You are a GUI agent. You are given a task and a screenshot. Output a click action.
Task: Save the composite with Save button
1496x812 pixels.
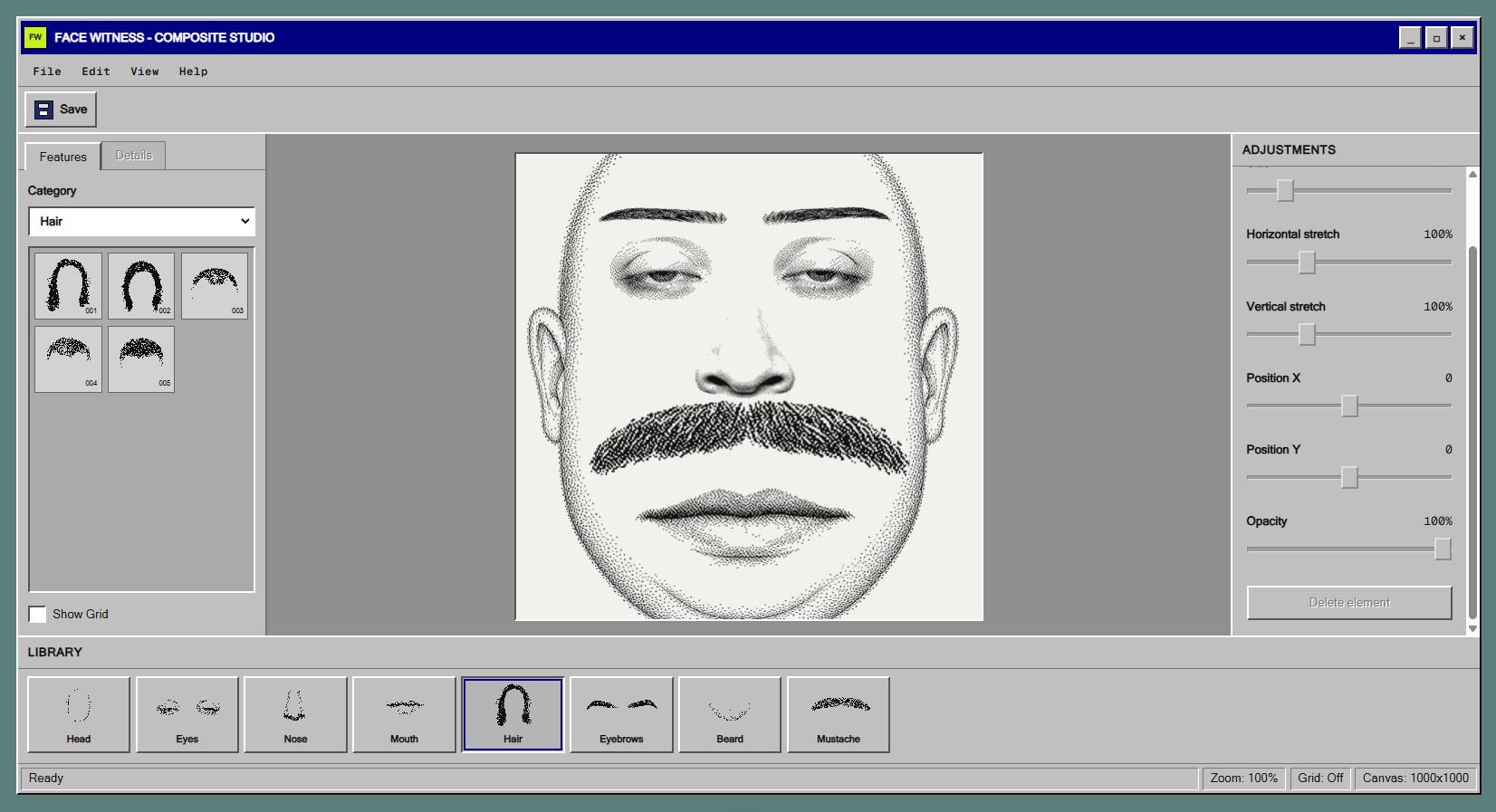point(61,110)
